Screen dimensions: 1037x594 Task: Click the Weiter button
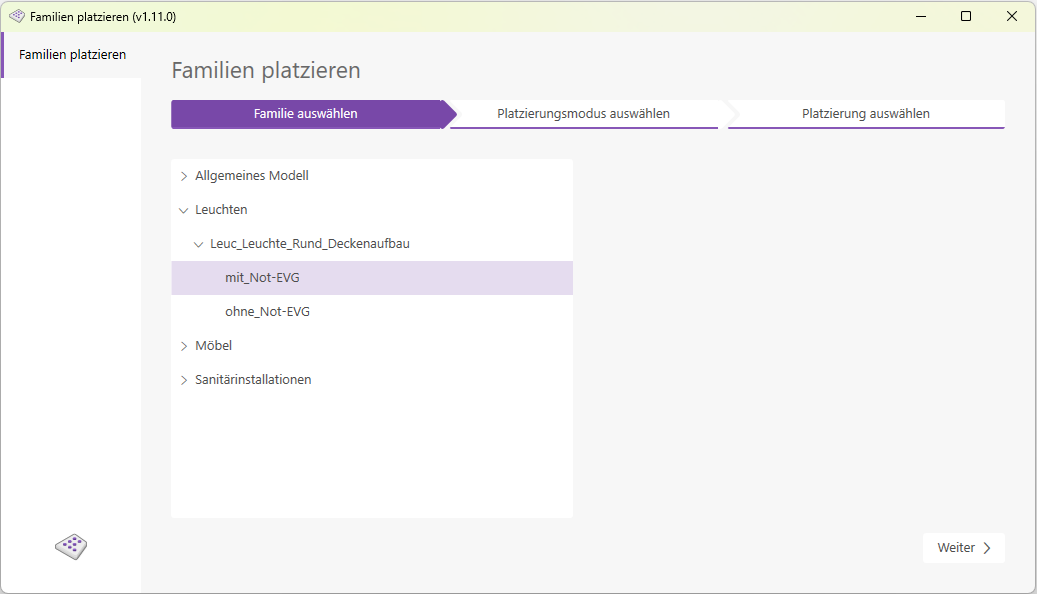963,547
